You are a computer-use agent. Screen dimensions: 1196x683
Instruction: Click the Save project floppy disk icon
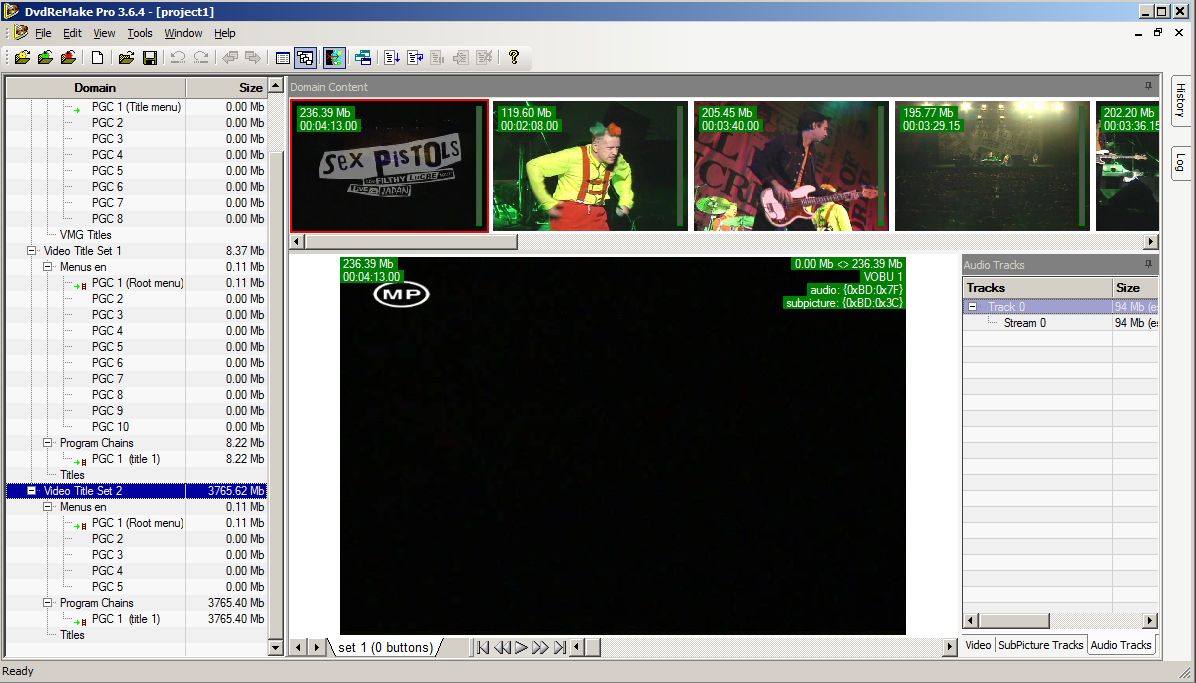pyautogui.click(x=150, y=58)
